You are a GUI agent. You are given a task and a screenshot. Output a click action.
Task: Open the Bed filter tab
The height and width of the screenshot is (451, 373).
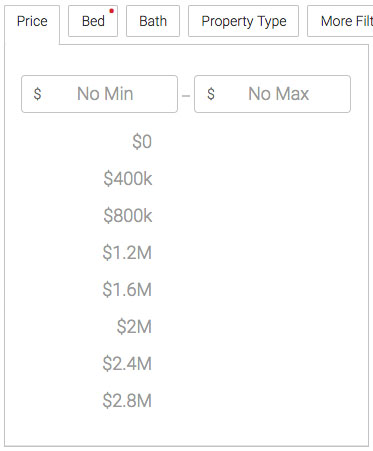[x=93, y=21]
